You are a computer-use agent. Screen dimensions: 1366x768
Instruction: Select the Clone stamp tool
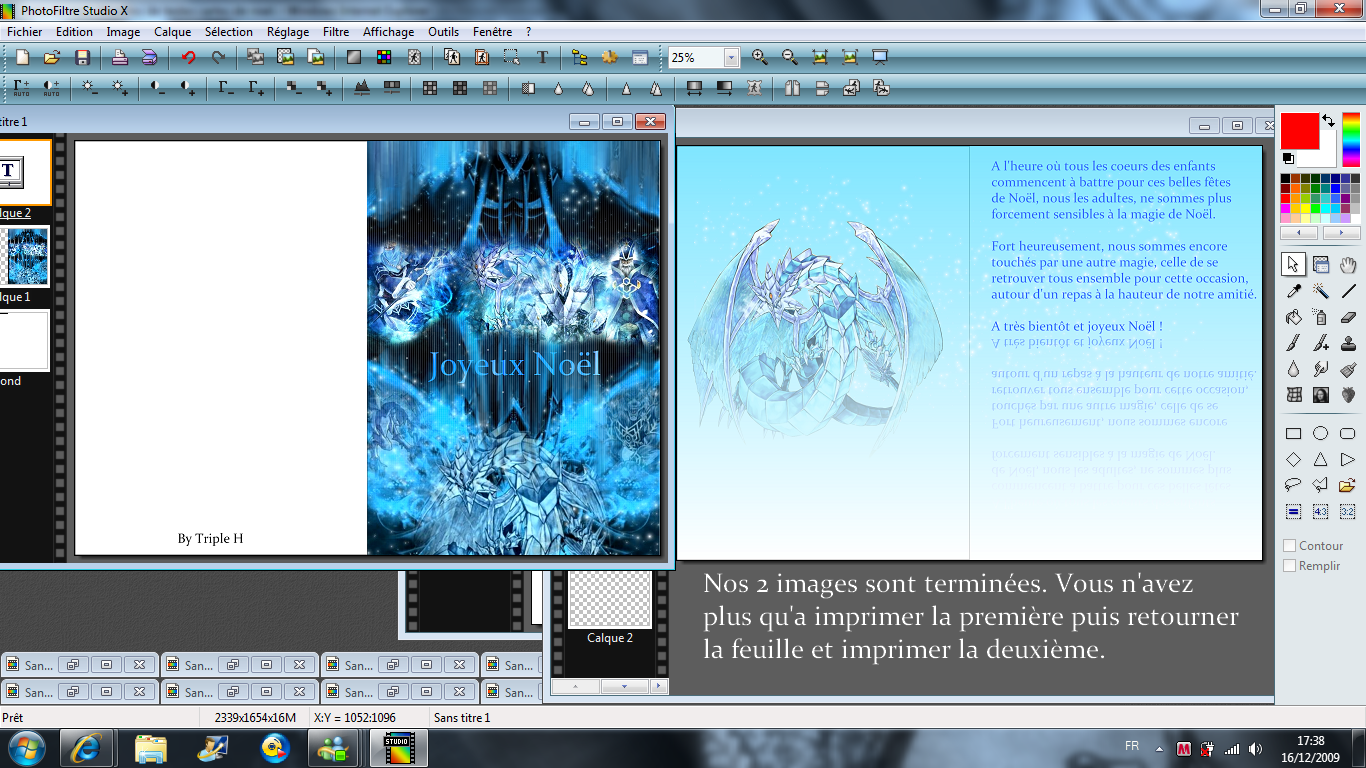point(1348,343)
